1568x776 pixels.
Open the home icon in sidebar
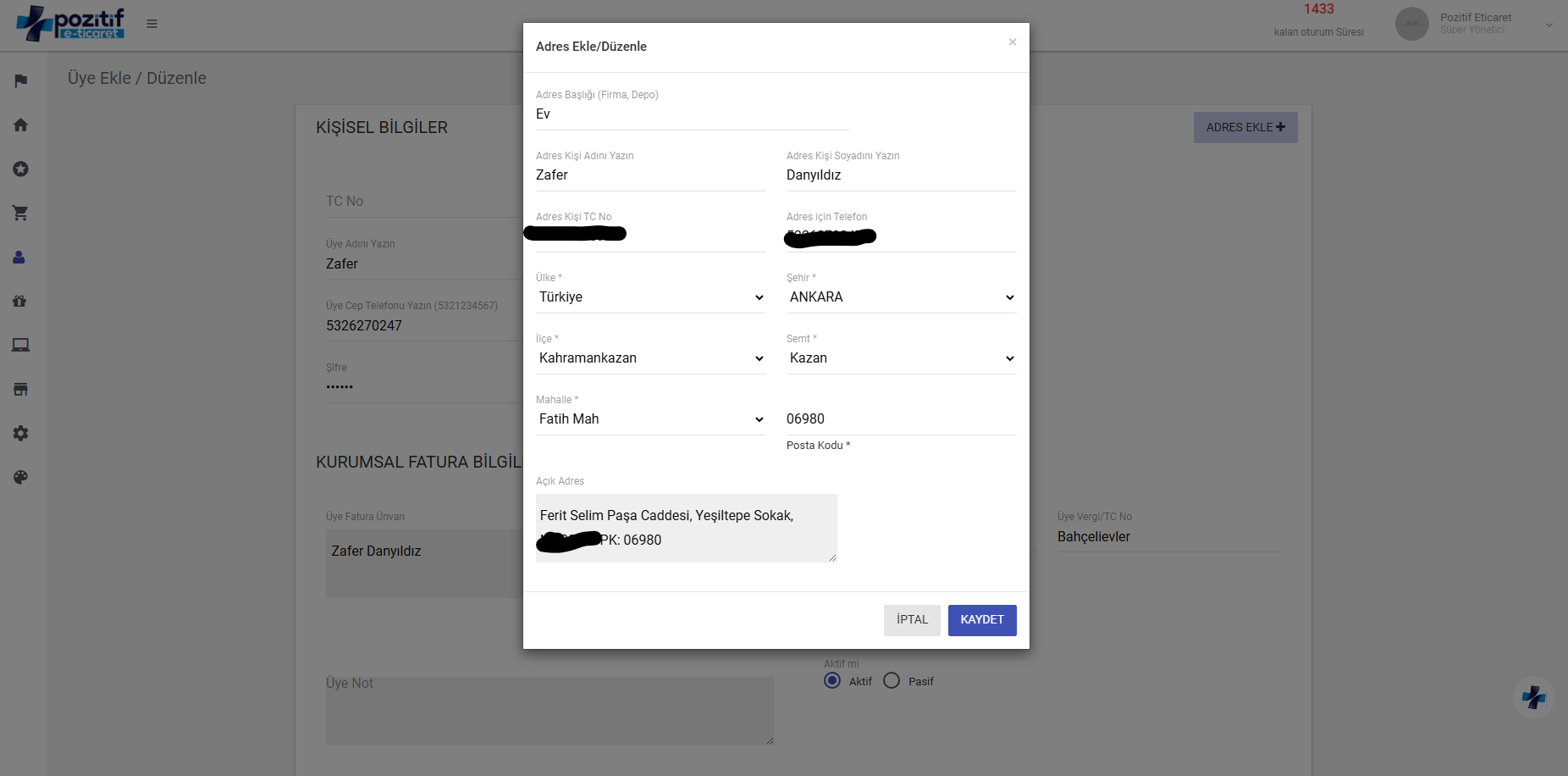point(21,125)
